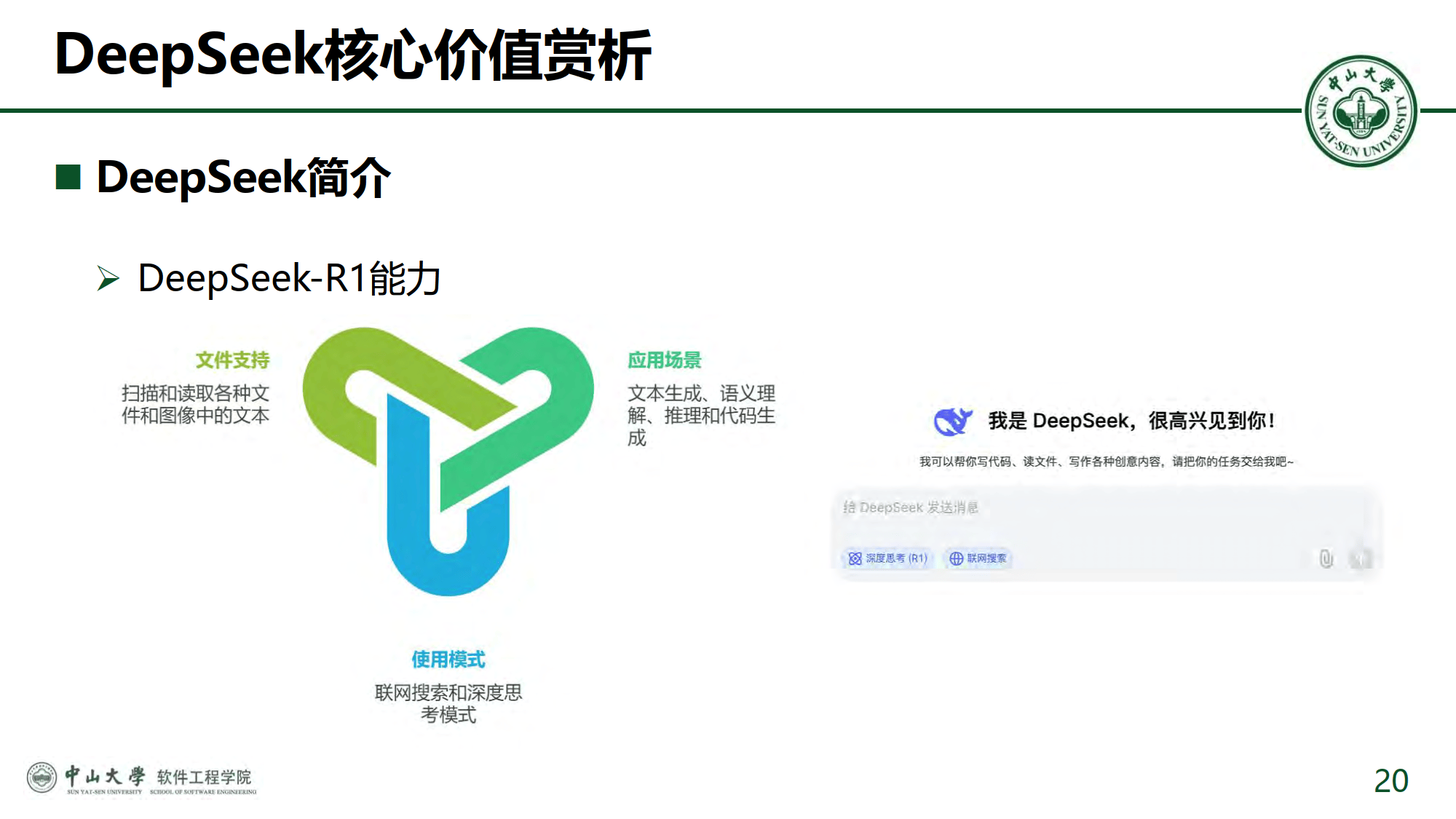Click the paperclip attachment icon in chat box
The width and height of the screenshot is (1456, 819).
pos(1326,558)
